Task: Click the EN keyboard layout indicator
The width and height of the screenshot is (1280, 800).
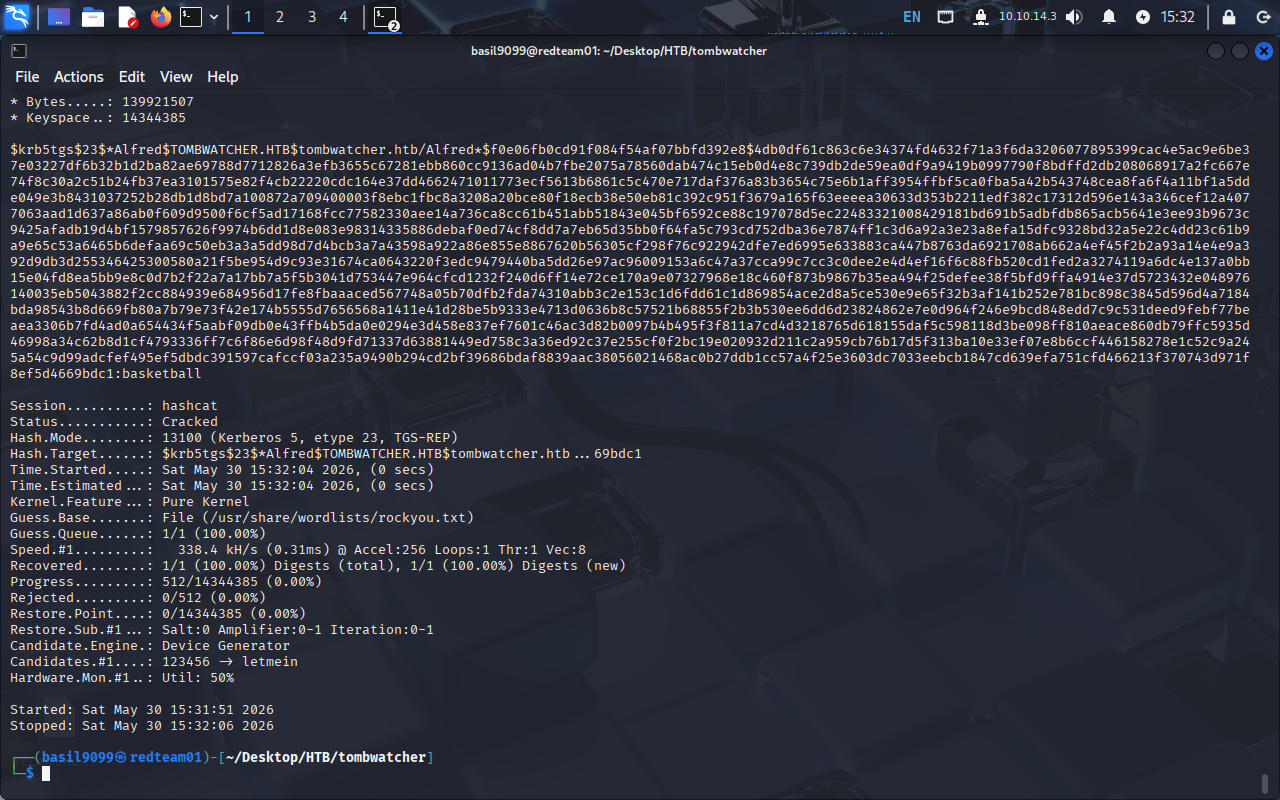Action: [912, 17]
